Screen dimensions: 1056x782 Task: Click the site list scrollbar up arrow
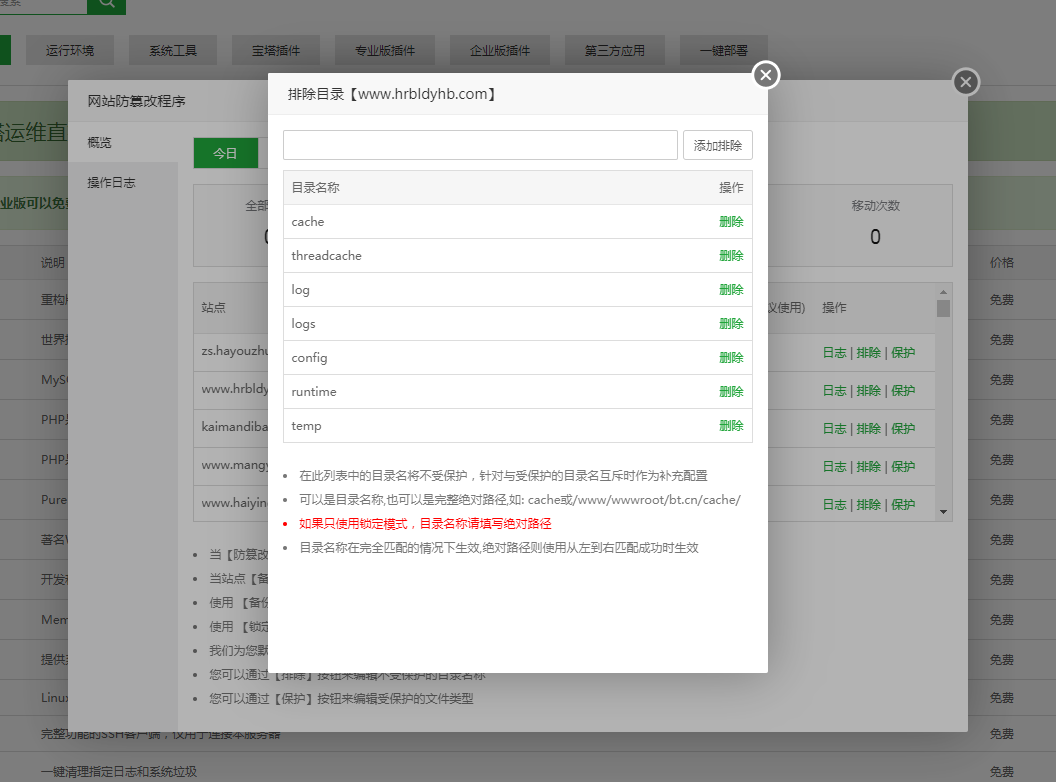pos(944,292)
